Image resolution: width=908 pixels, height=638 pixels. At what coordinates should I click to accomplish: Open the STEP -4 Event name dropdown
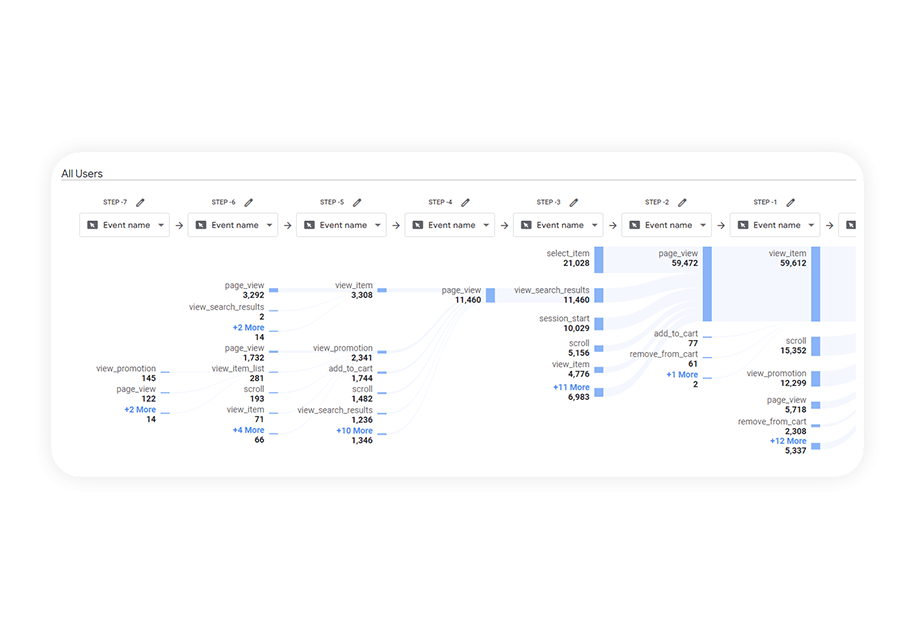pos(449,225)
